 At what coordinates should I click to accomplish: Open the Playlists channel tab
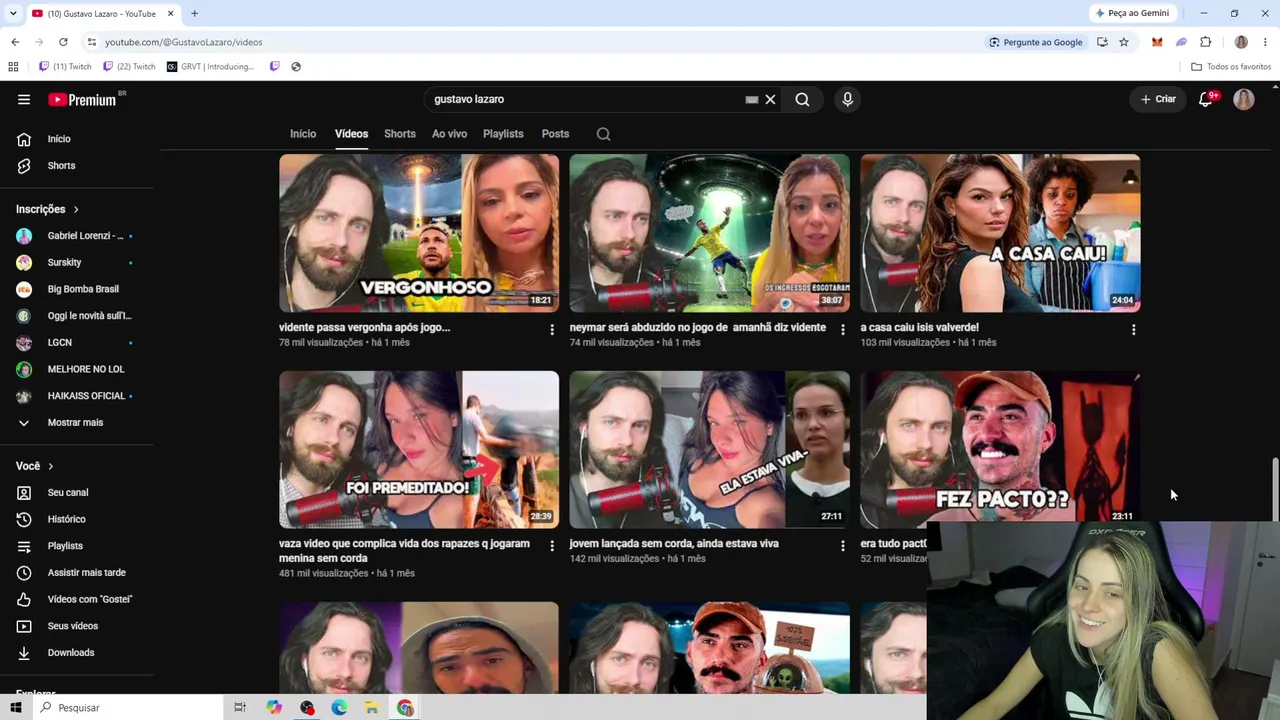click(x=503, y=134)
